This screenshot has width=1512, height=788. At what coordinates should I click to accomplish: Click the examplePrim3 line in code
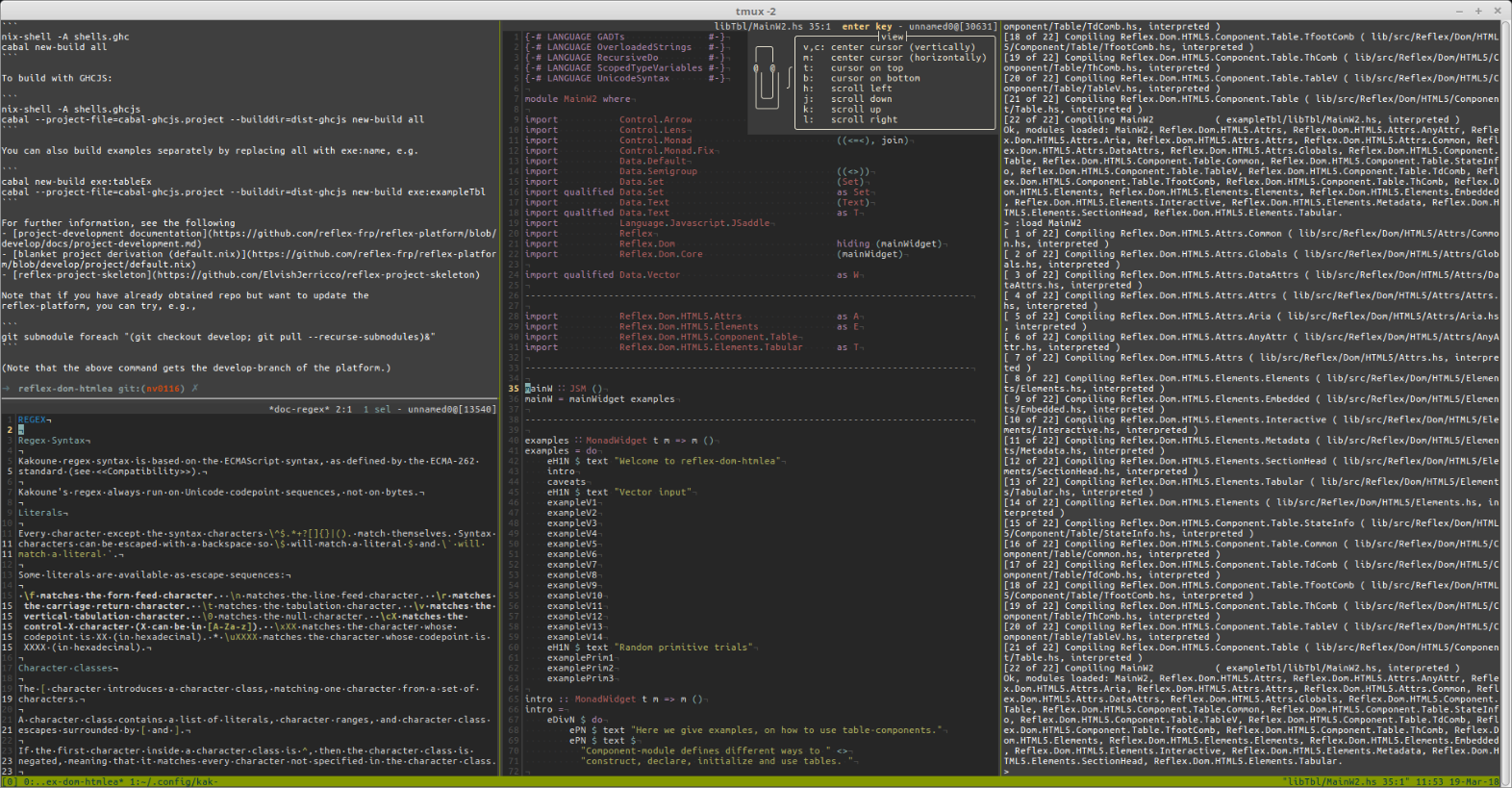[x=580, y=678]
